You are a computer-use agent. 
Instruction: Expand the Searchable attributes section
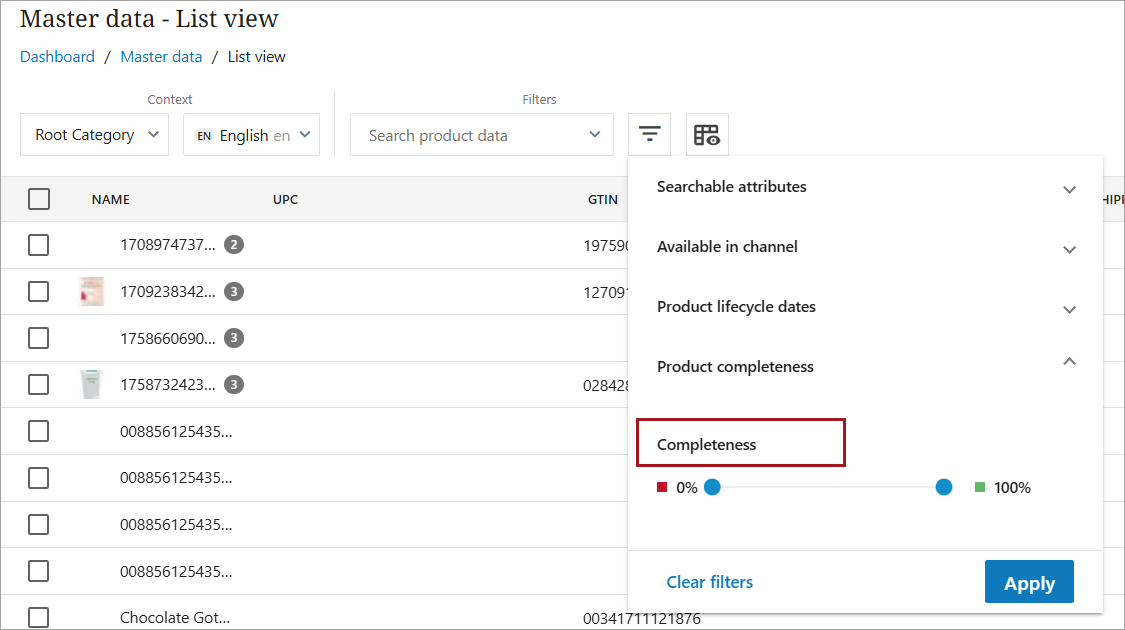(865, 188)
